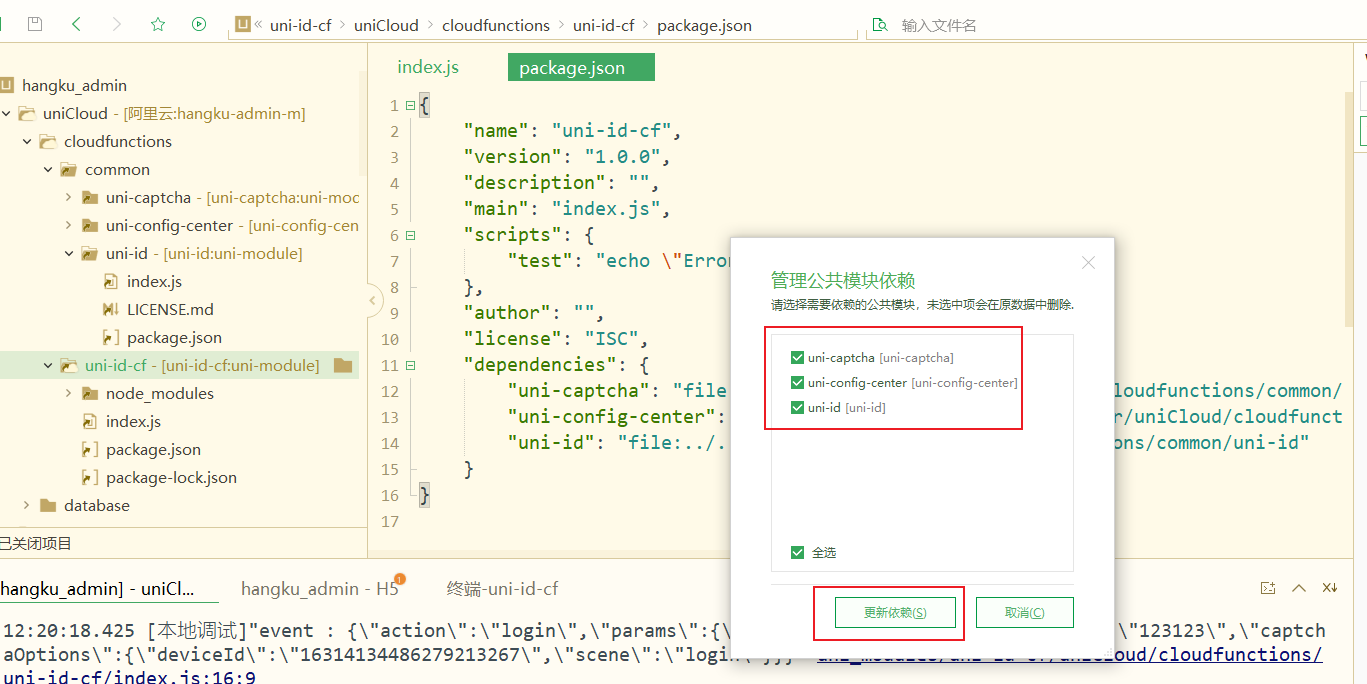Open index.js under the uni-id folder
This screenshot has height=684, width=1367.
click(x=154, y=282)
